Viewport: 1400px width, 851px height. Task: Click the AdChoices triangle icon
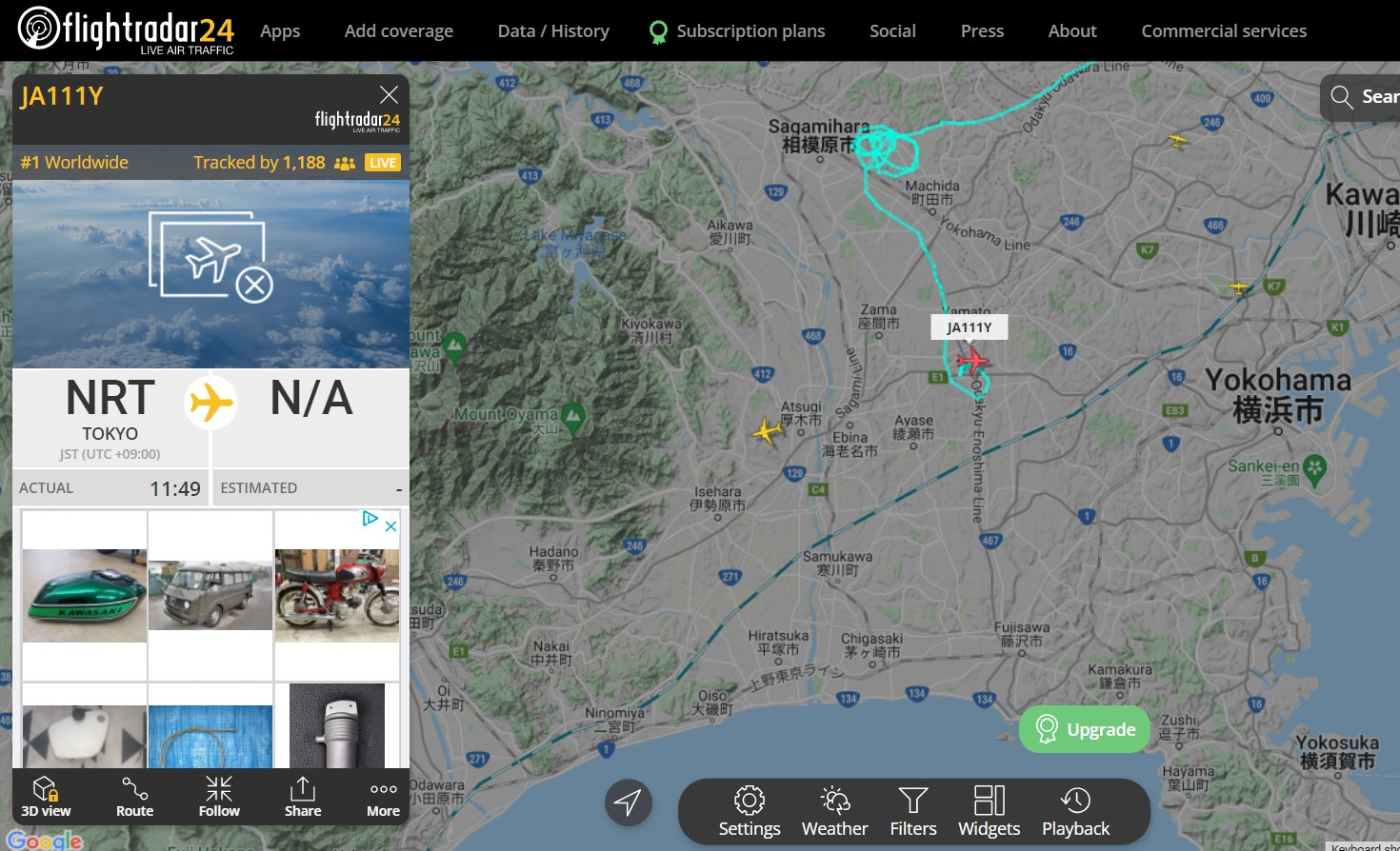coord(370,519)
